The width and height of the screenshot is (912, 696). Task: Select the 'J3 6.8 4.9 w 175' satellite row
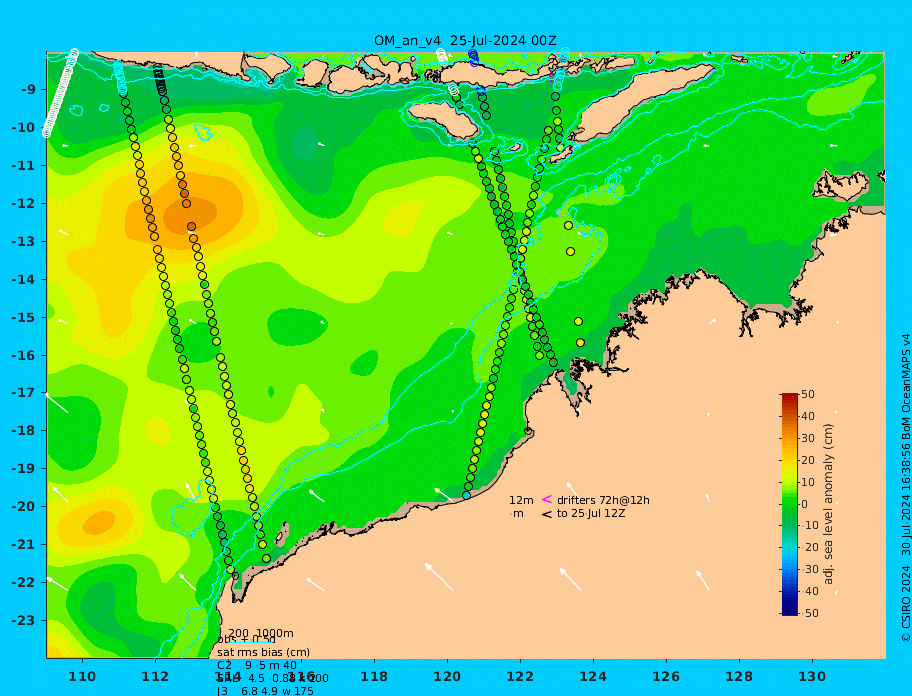265,691
